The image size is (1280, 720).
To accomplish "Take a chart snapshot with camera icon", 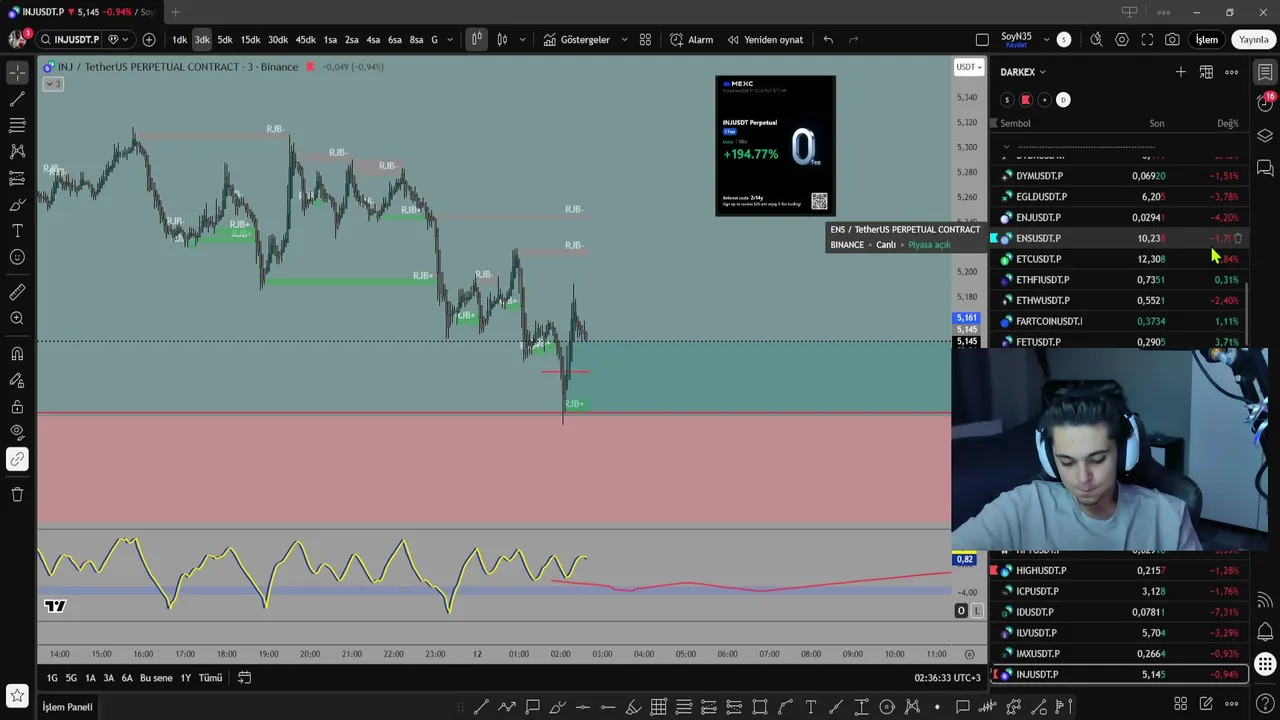I will click(x=1172, y=40).
